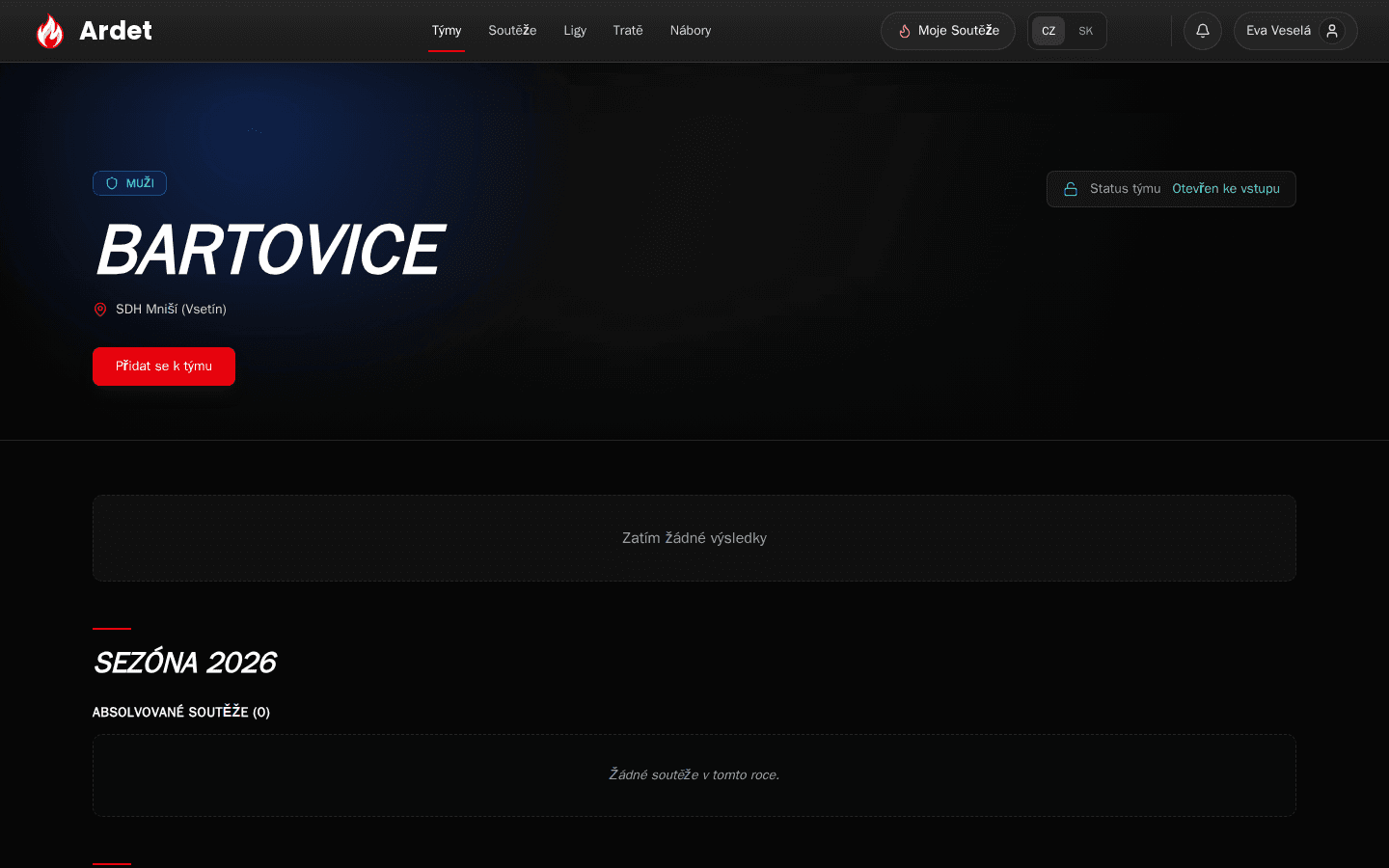Click the user avatar icon beside Eva Veselá
Viewport: 1389px width, 868px height.
(1332, 31)
